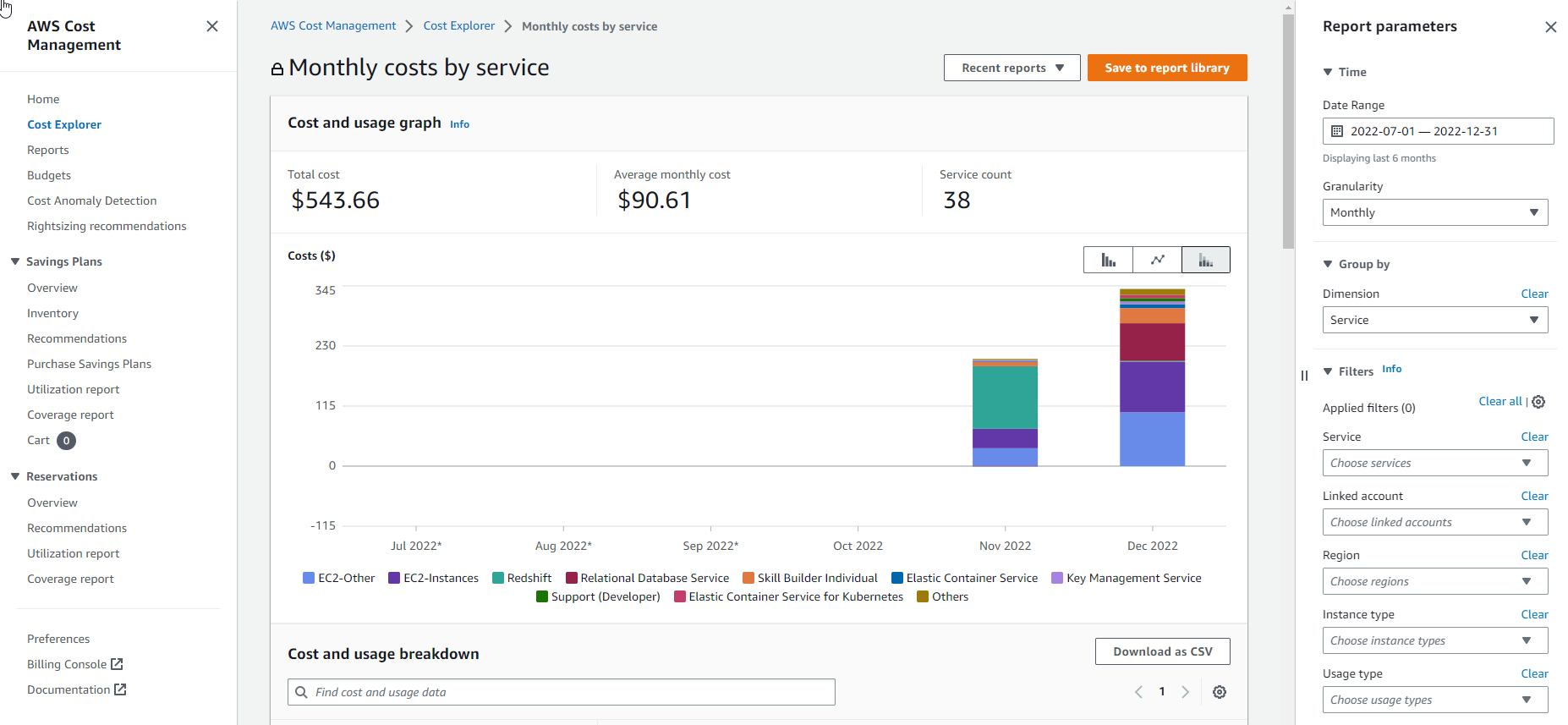Toggle EC2-Other legend swatch
The width and height of the screenshot is (1568, 725).
[x=309, y=578]
